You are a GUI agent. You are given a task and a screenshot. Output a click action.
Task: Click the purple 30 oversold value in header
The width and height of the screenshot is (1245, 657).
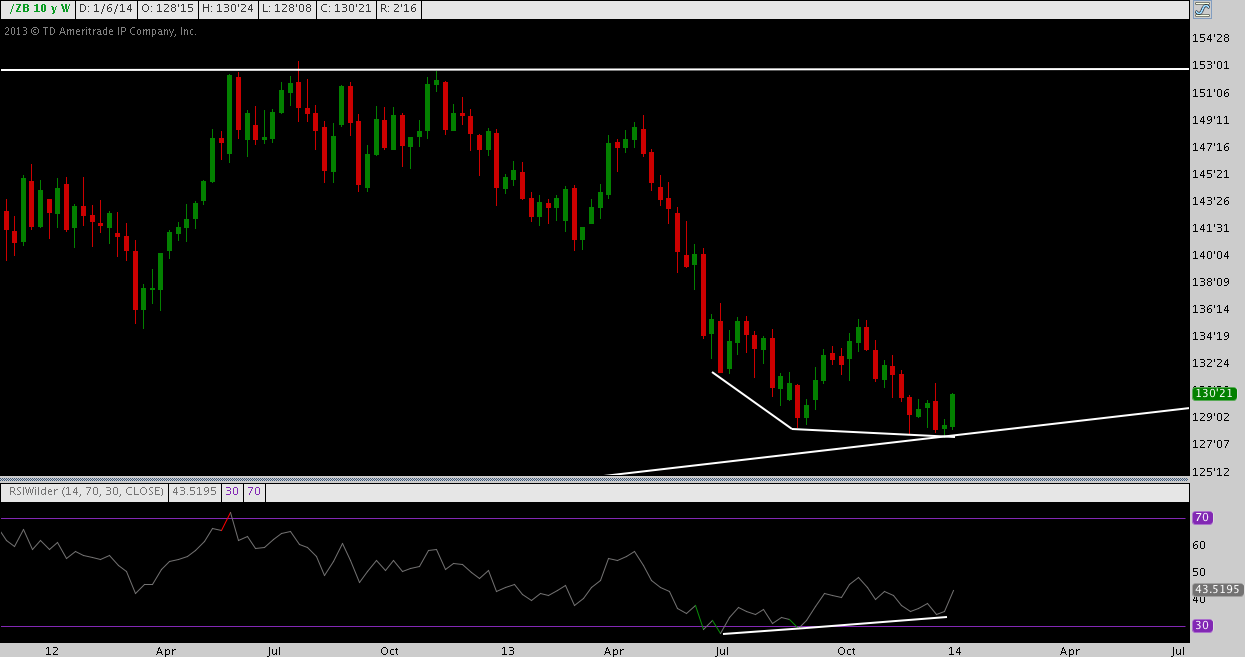coord(232,492)
